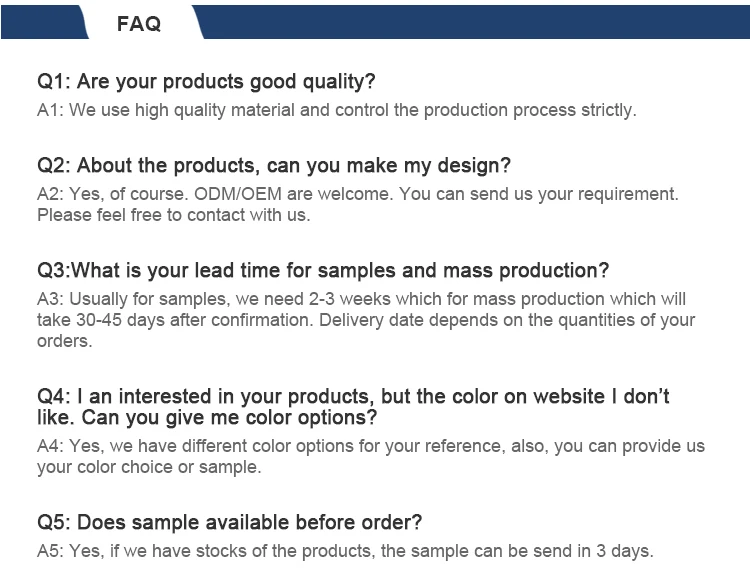The height and width of the screenshot is (585, 750).
Task: Click "your color choice or sample." text
Action: (149, 467)
